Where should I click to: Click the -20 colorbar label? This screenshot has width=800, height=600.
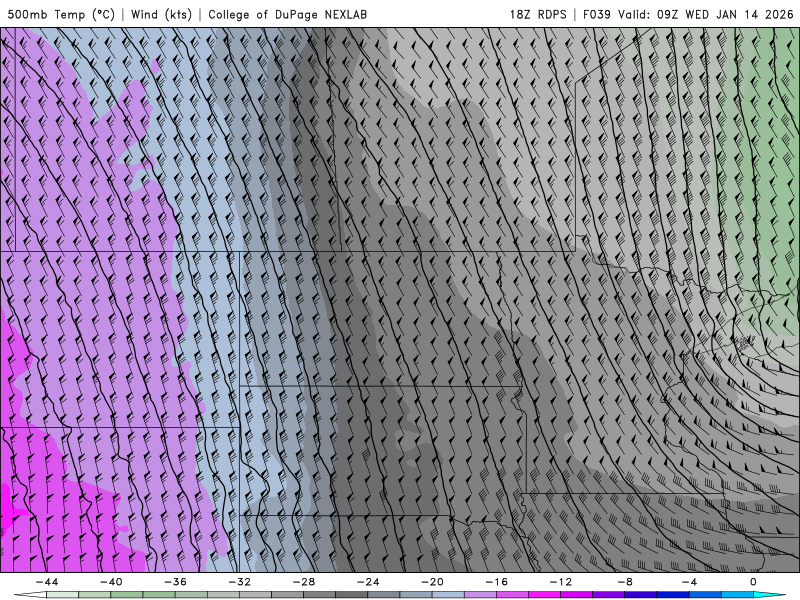click(x=433, y=582)
